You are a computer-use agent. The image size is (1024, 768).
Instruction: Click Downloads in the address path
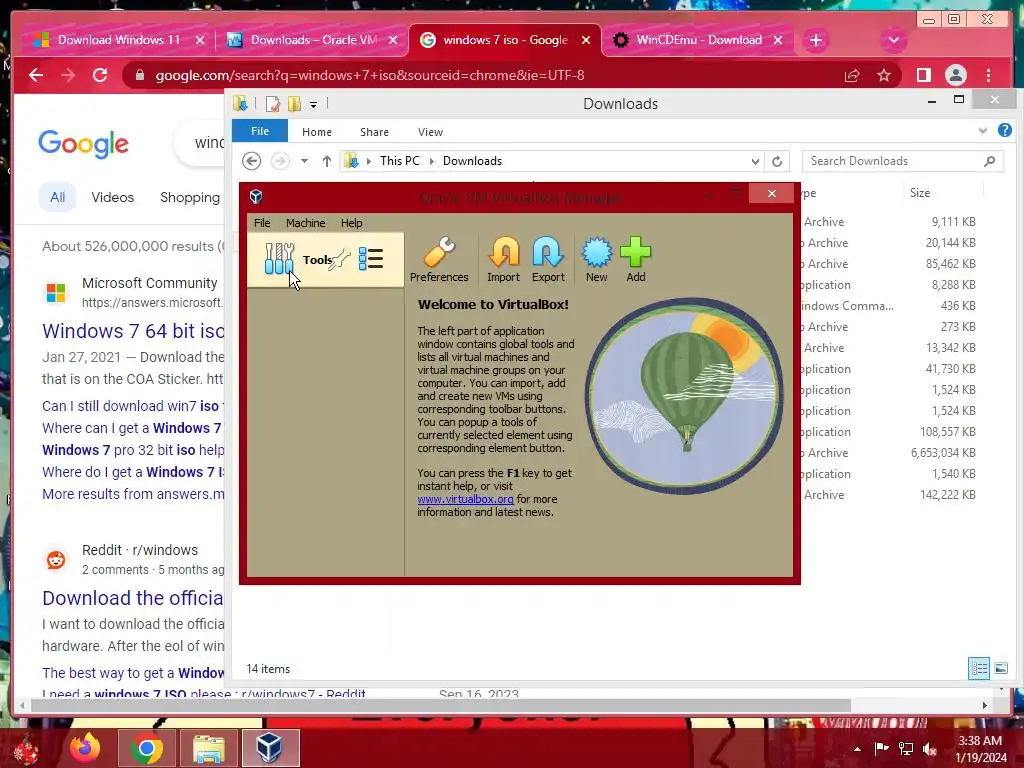tap(472, 161)
